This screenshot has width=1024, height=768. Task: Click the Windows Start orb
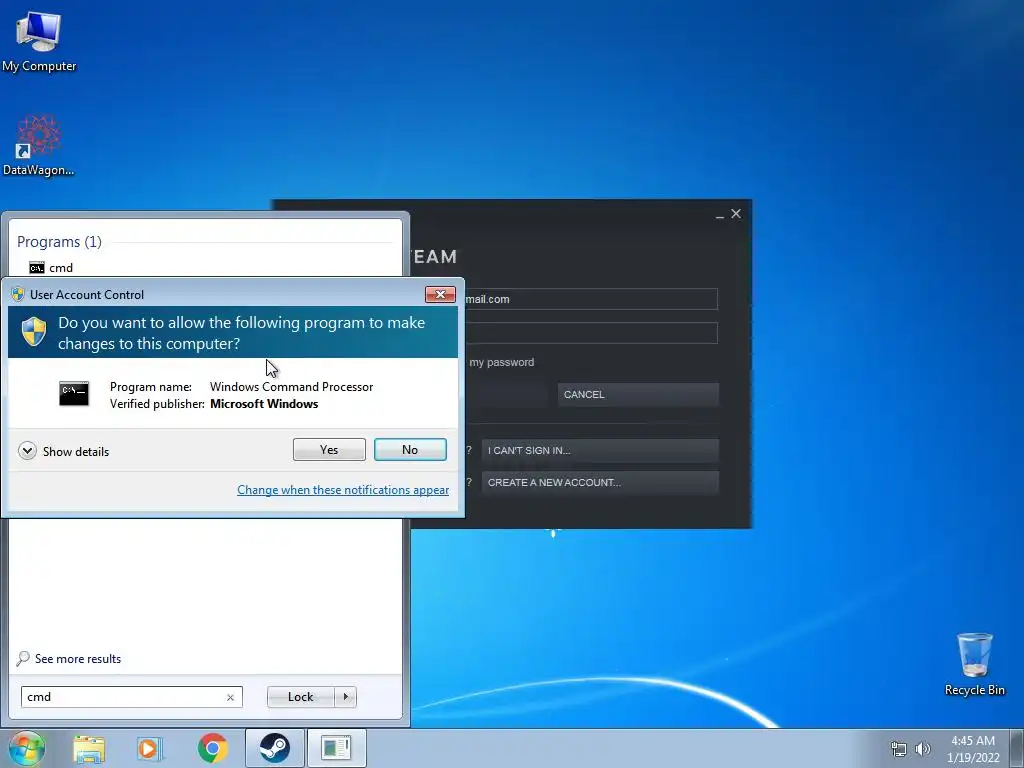click(x=27, y=748)
